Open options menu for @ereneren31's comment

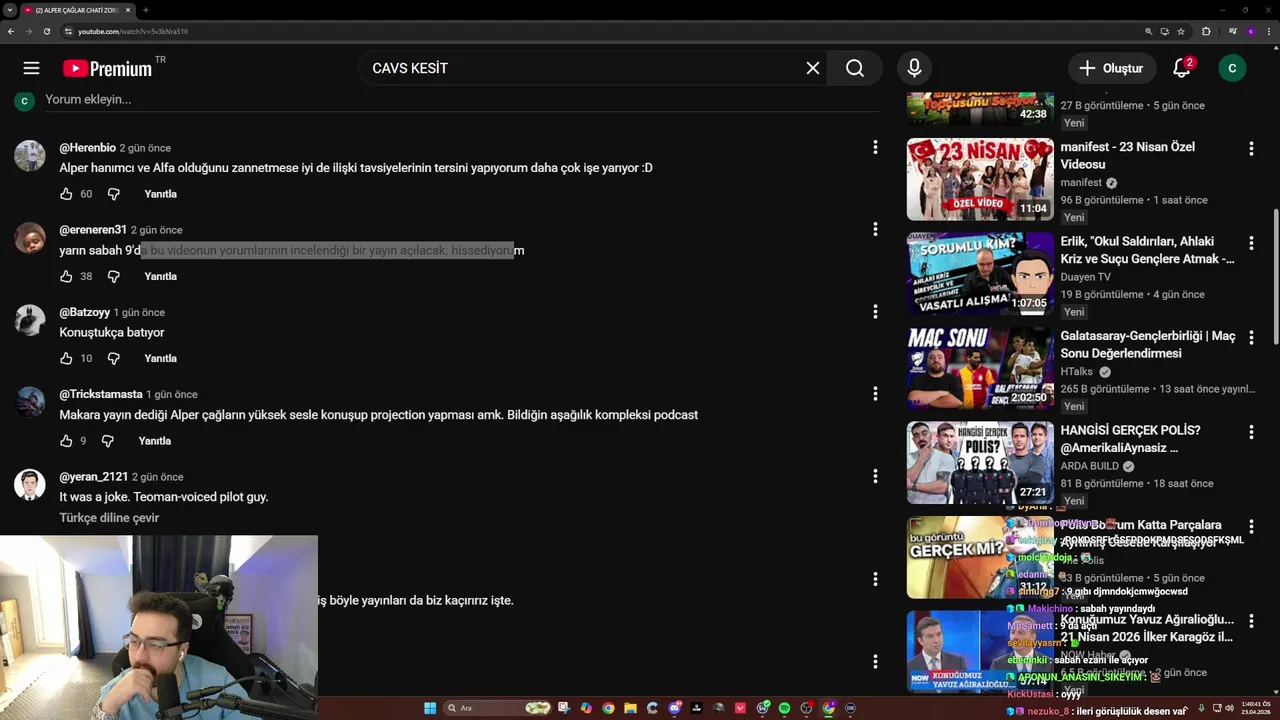(x=875, y=229)
